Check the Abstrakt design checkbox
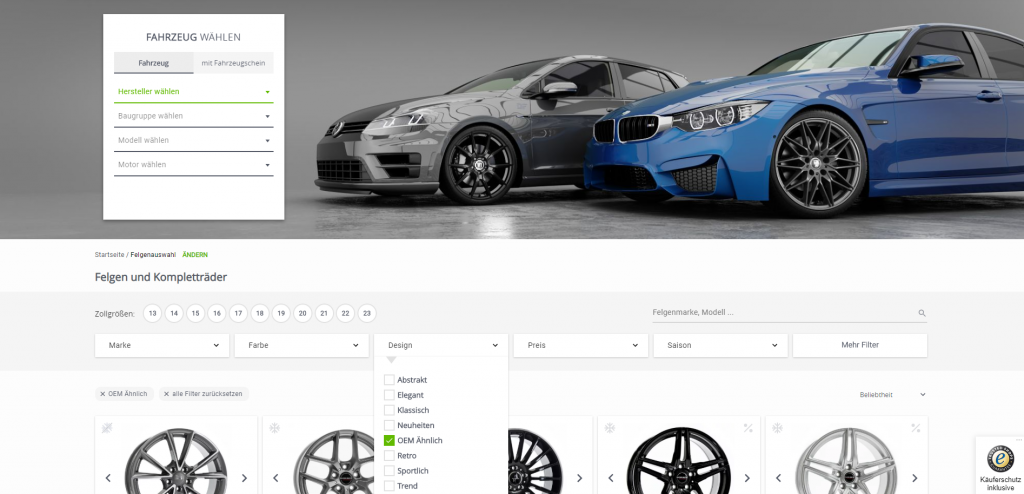 pos(389,380)
